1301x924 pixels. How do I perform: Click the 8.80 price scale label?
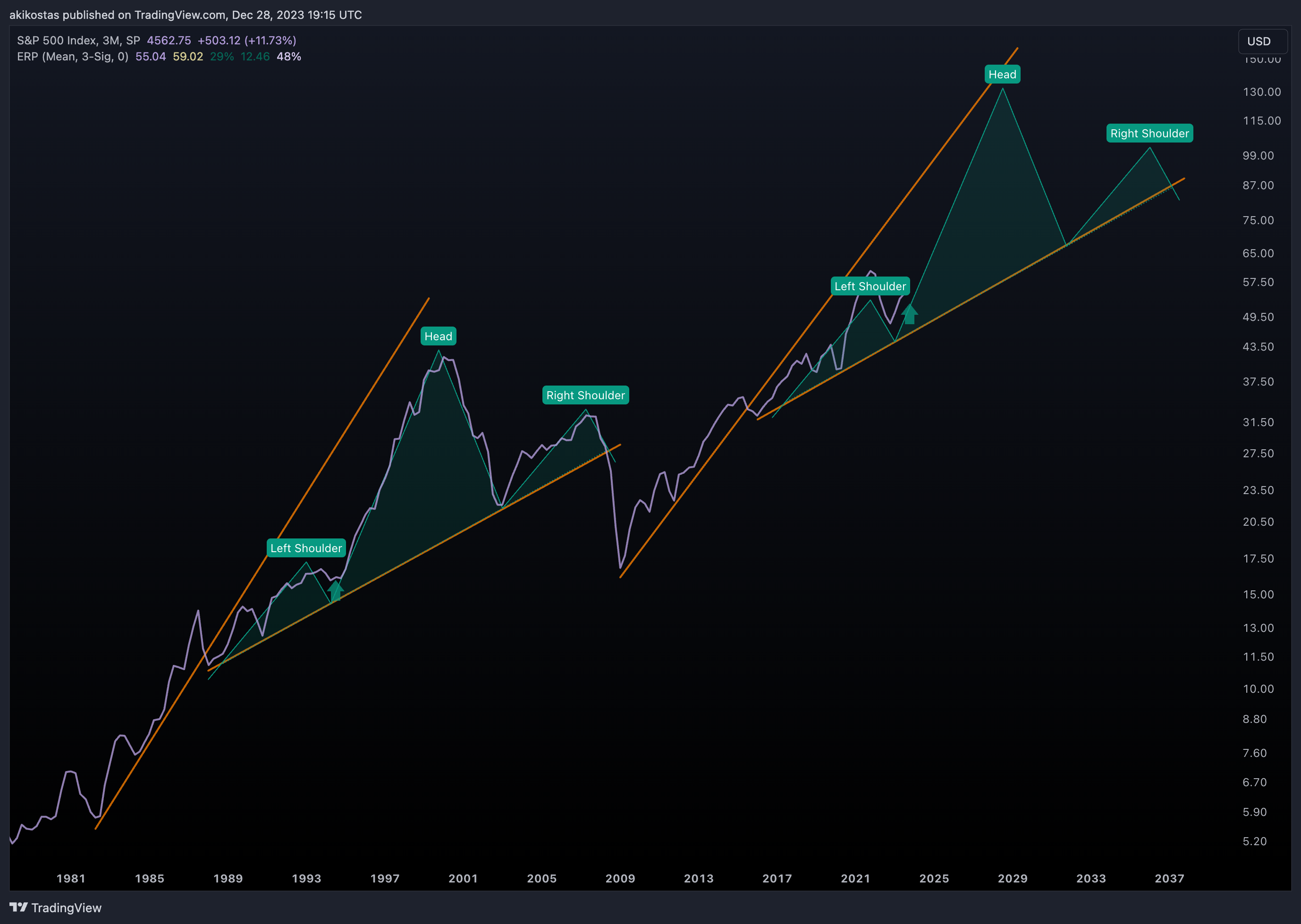tap(1255, 719)
